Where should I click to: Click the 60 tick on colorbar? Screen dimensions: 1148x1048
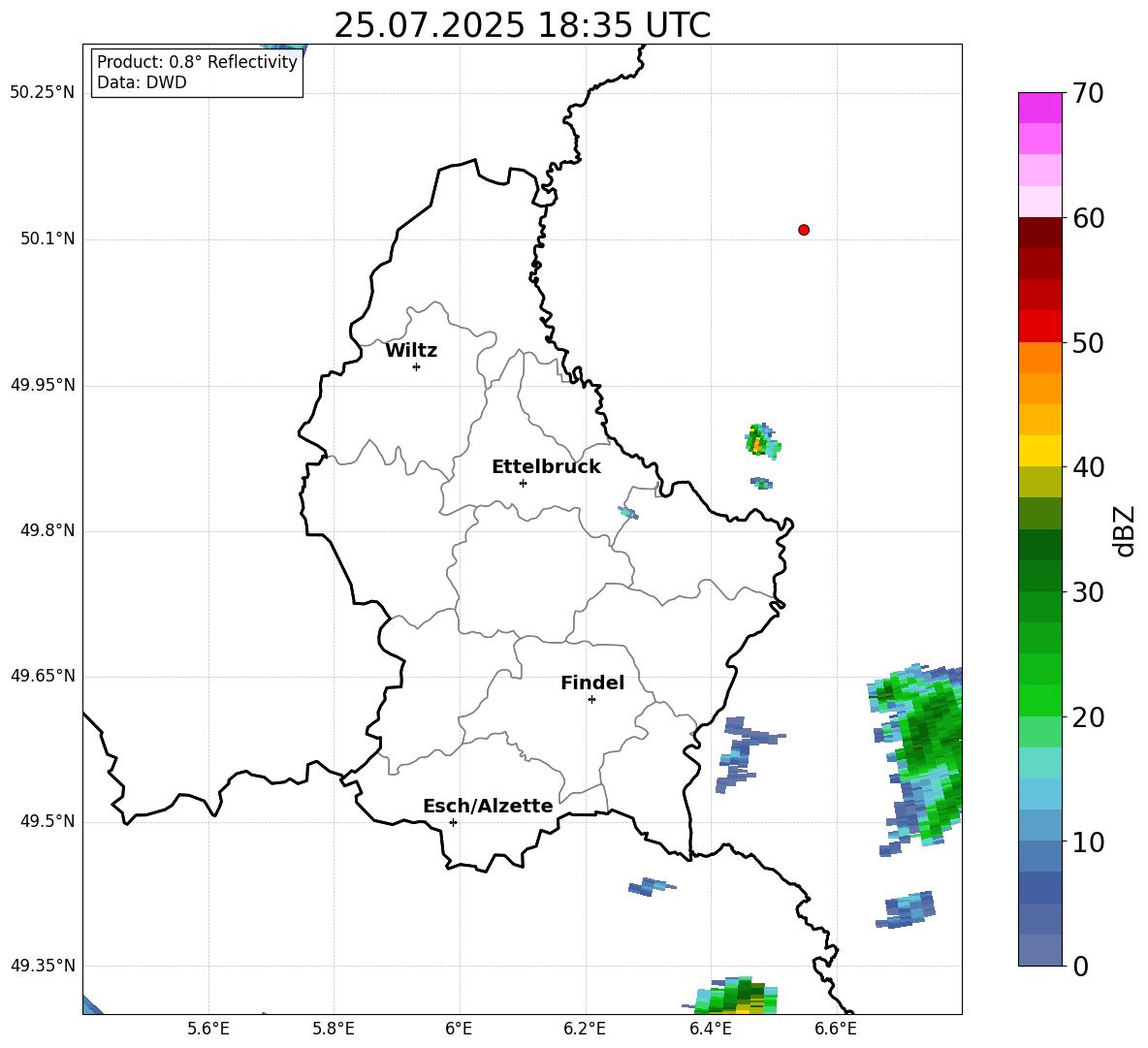1088,218
